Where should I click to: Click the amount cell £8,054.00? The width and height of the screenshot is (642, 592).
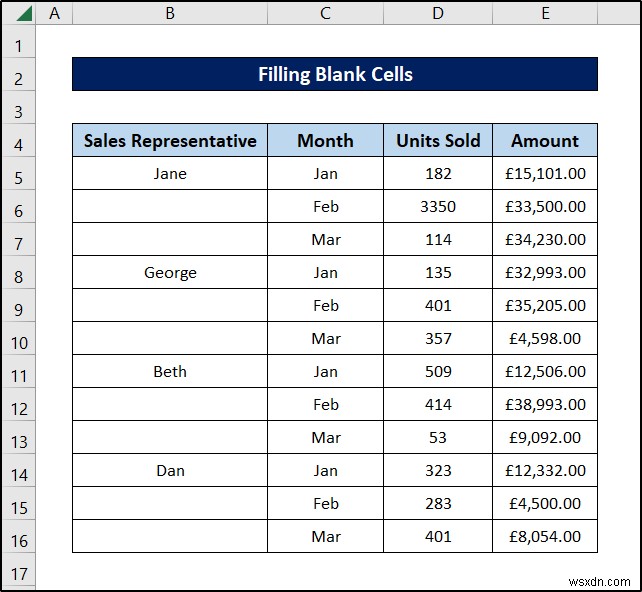click(545, 537)
